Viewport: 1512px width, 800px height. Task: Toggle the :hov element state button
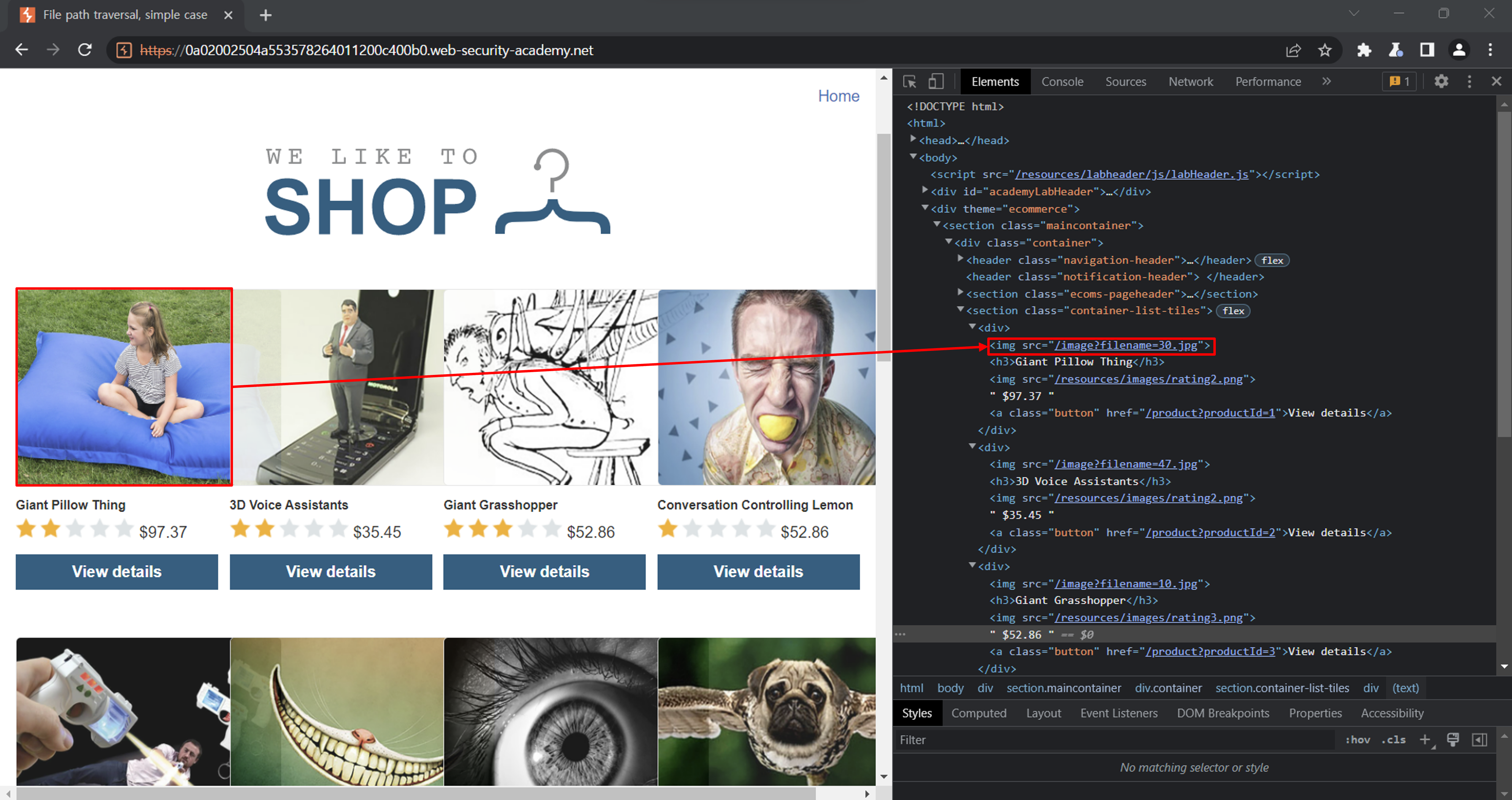pyautogui.click(x=1358, y=740)
